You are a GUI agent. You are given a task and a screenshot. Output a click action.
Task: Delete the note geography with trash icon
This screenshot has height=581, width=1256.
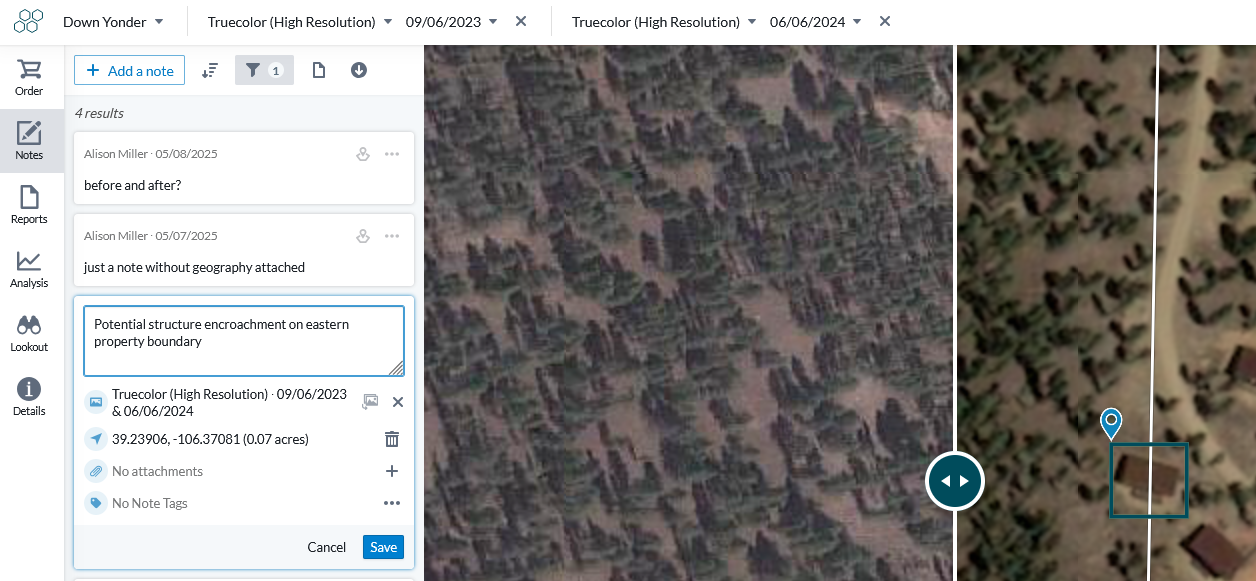click(x=392, y=439)
